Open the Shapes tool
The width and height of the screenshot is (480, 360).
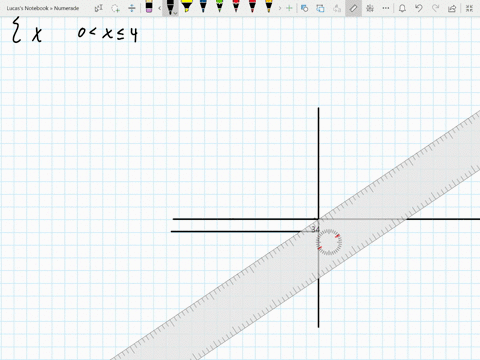(304, 8)
